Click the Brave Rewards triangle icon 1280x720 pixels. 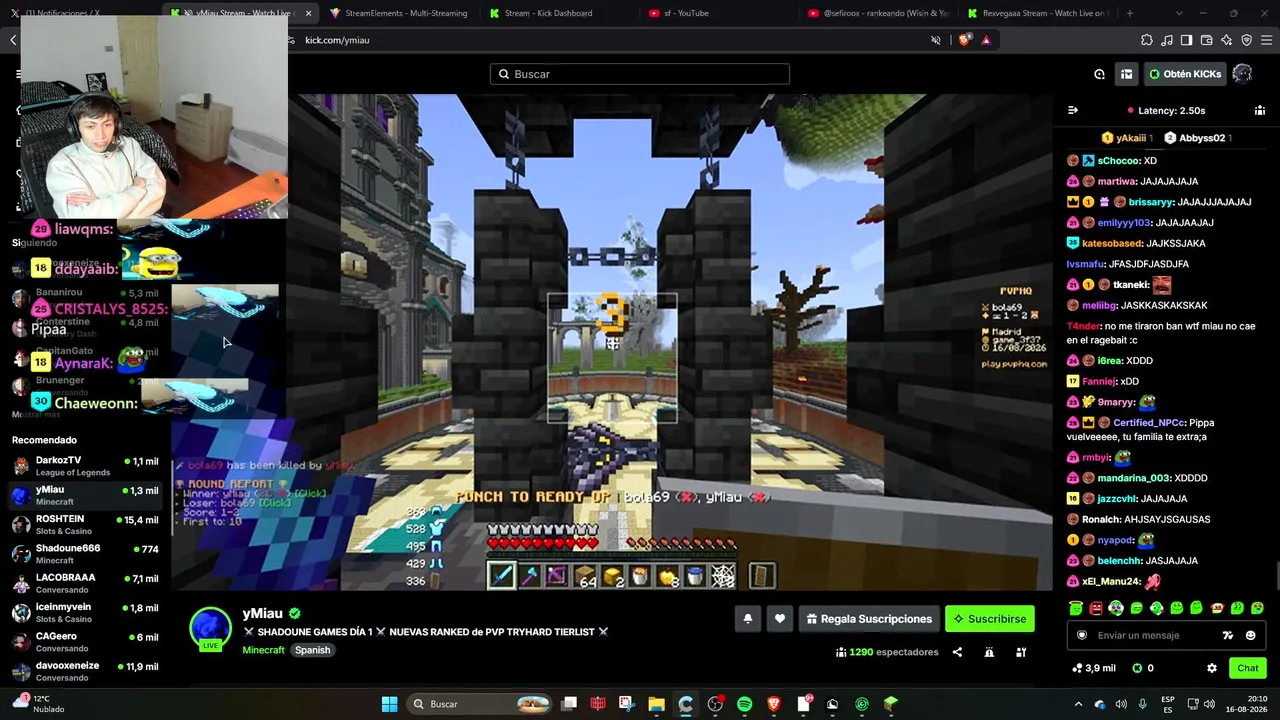tap(986, 40)
